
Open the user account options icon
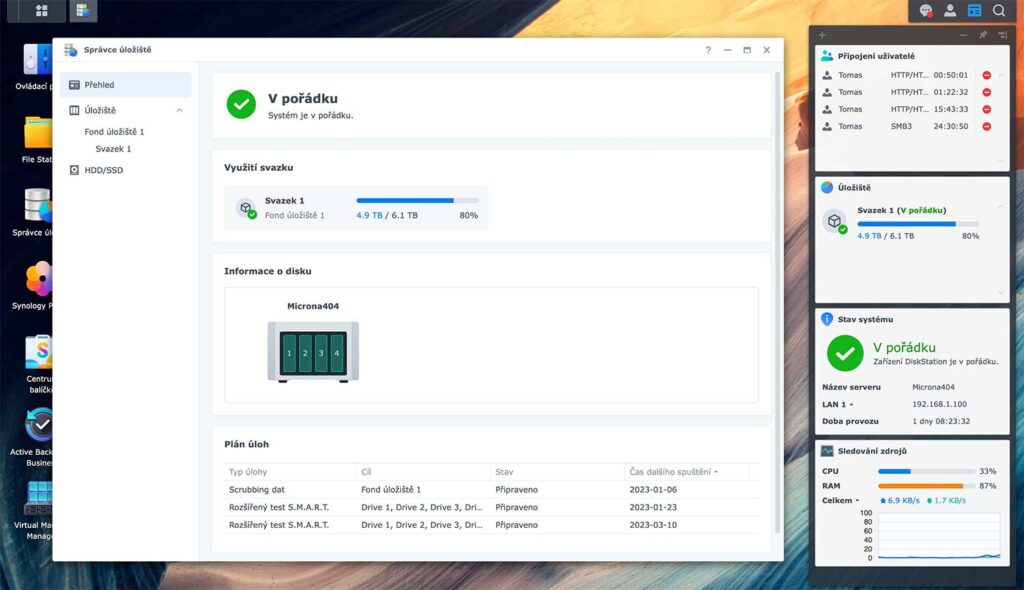(950, 10)
